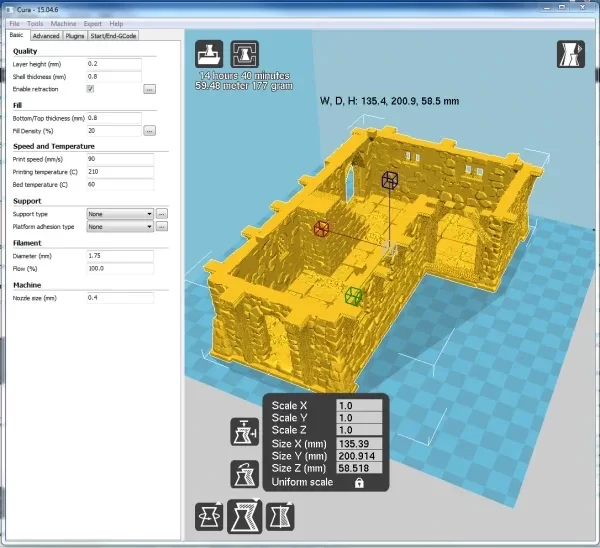The width and height of the screenshot is (600, 548).
Task: Open the File menu
Action: tap(14, 24)
